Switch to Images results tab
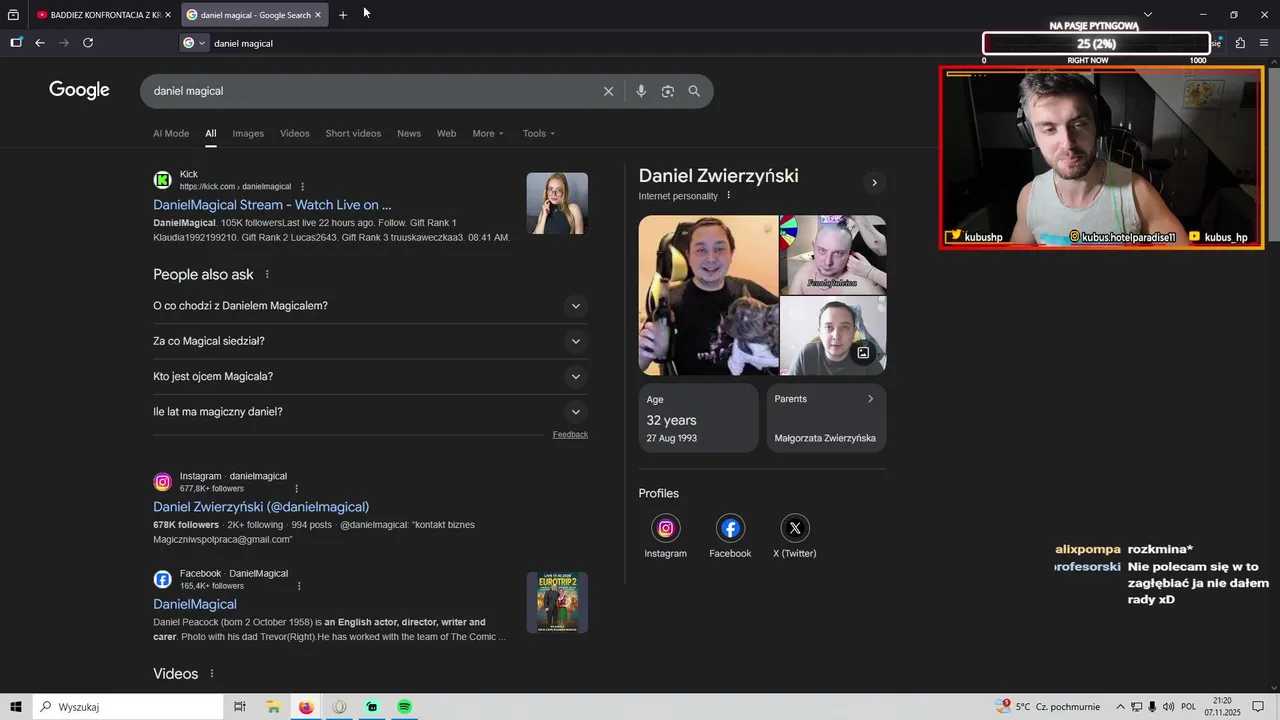The width and height of the screenshot is (1280, 720). [248, 134]
